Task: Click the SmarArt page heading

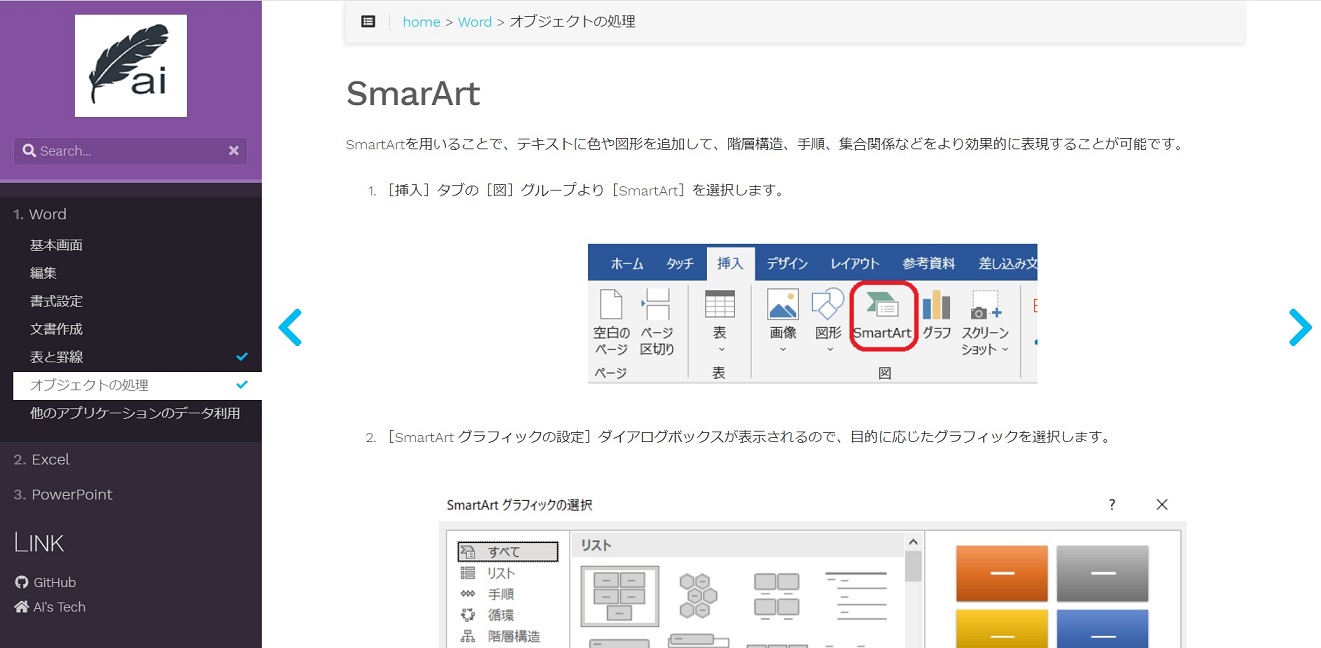Action: 413,94
